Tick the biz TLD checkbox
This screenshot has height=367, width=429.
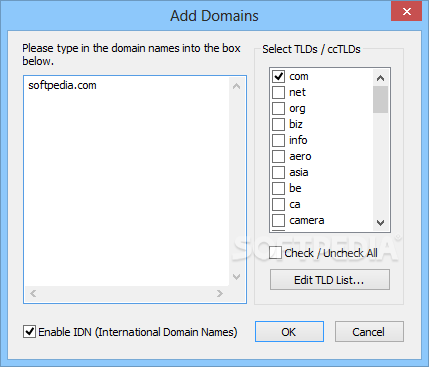pos(278,124)
